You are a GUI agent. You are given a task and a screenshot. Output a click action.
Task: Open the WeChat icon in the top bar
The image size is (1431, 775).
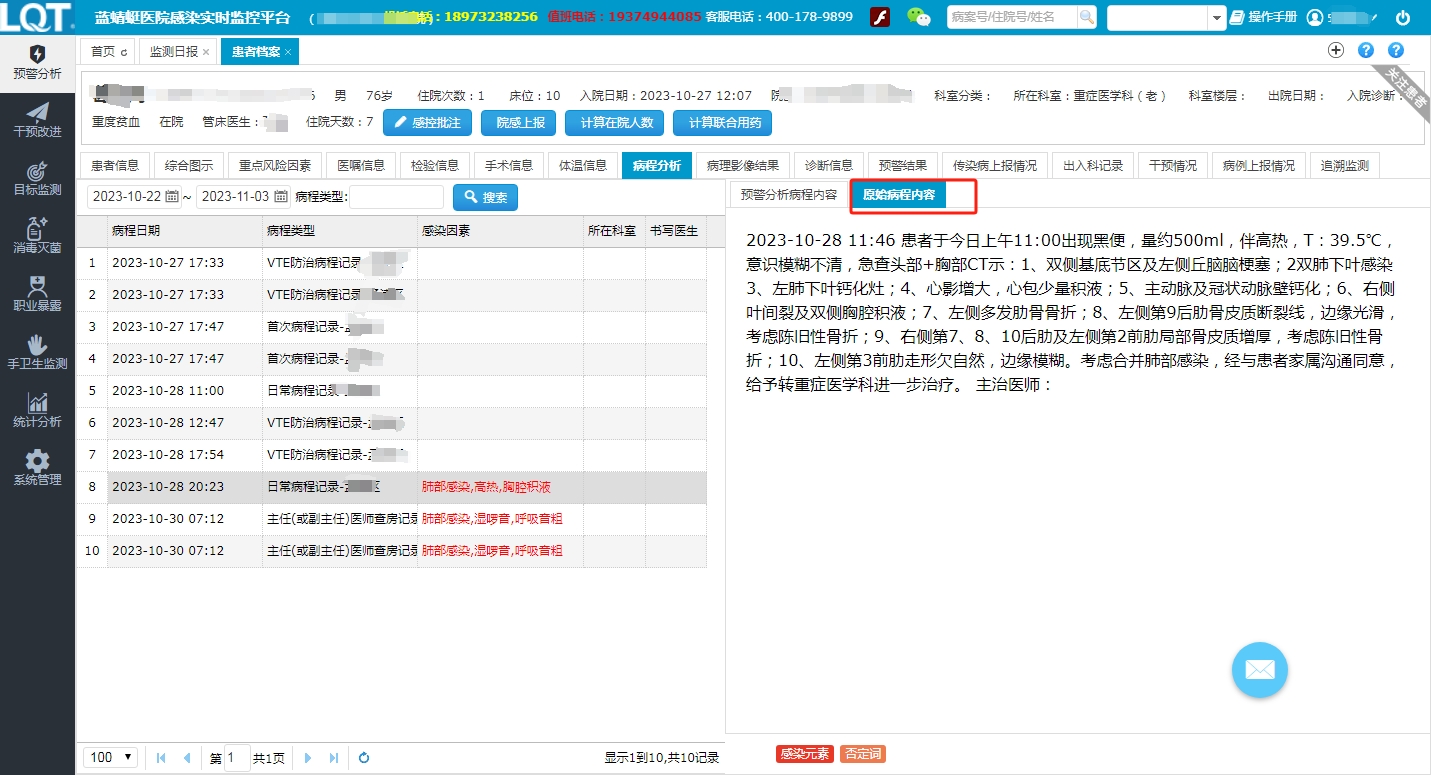pyautogui.click(x=919, y=15)
